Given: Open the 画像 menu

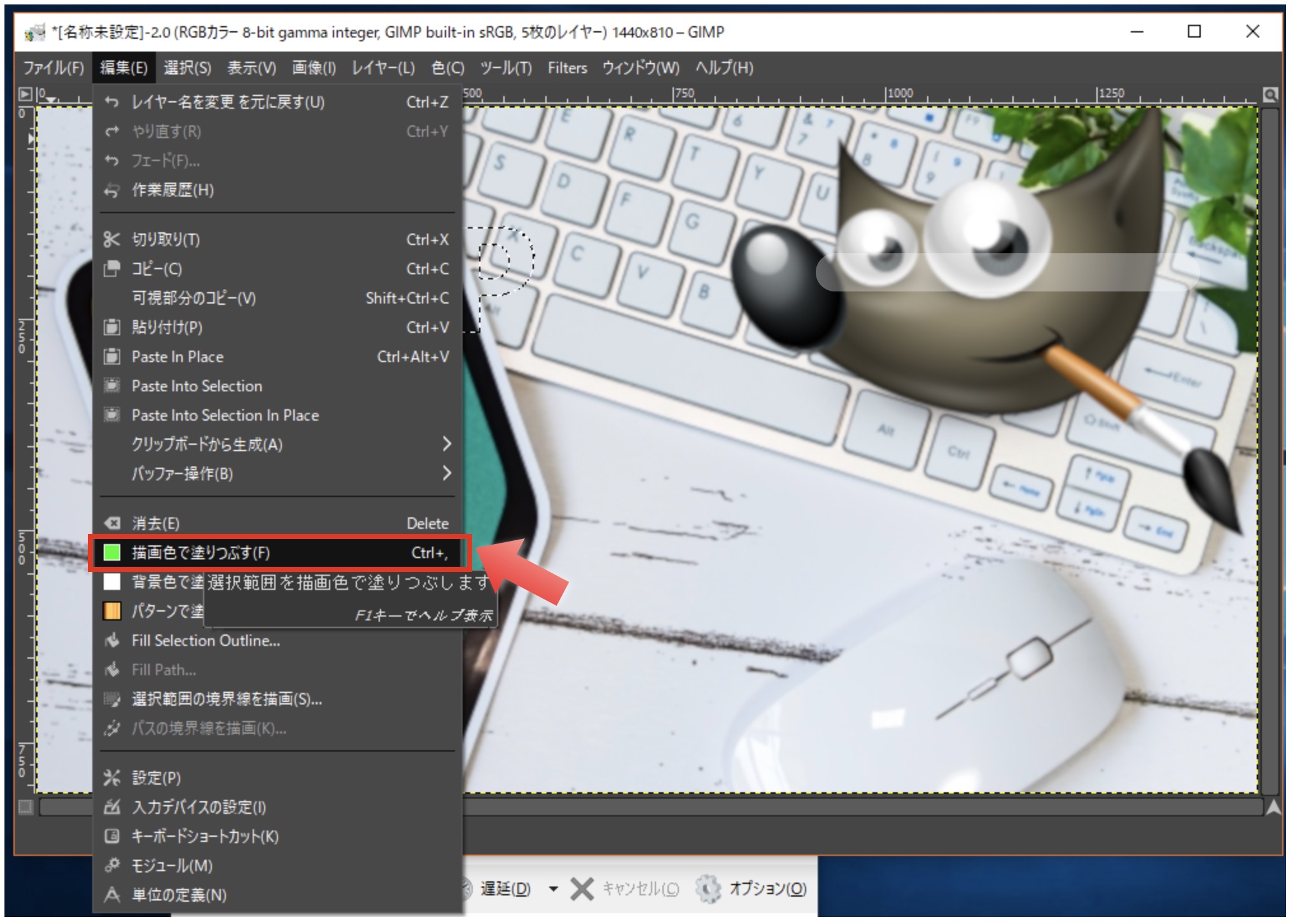Looking at the screenshot, I should 314,67.
